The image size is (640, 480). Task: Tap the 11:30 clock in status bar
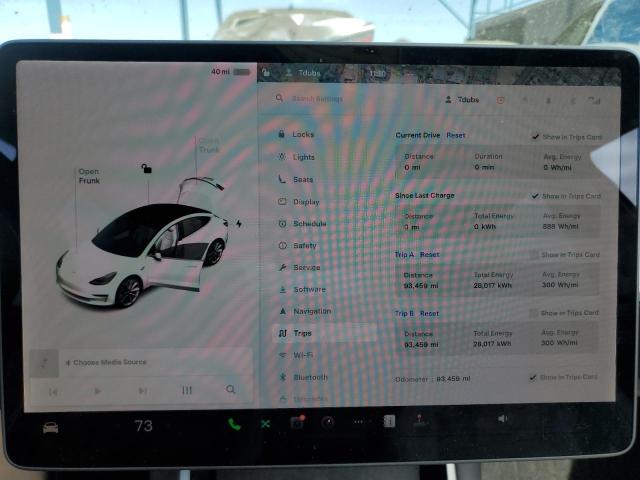coord(377,73)
